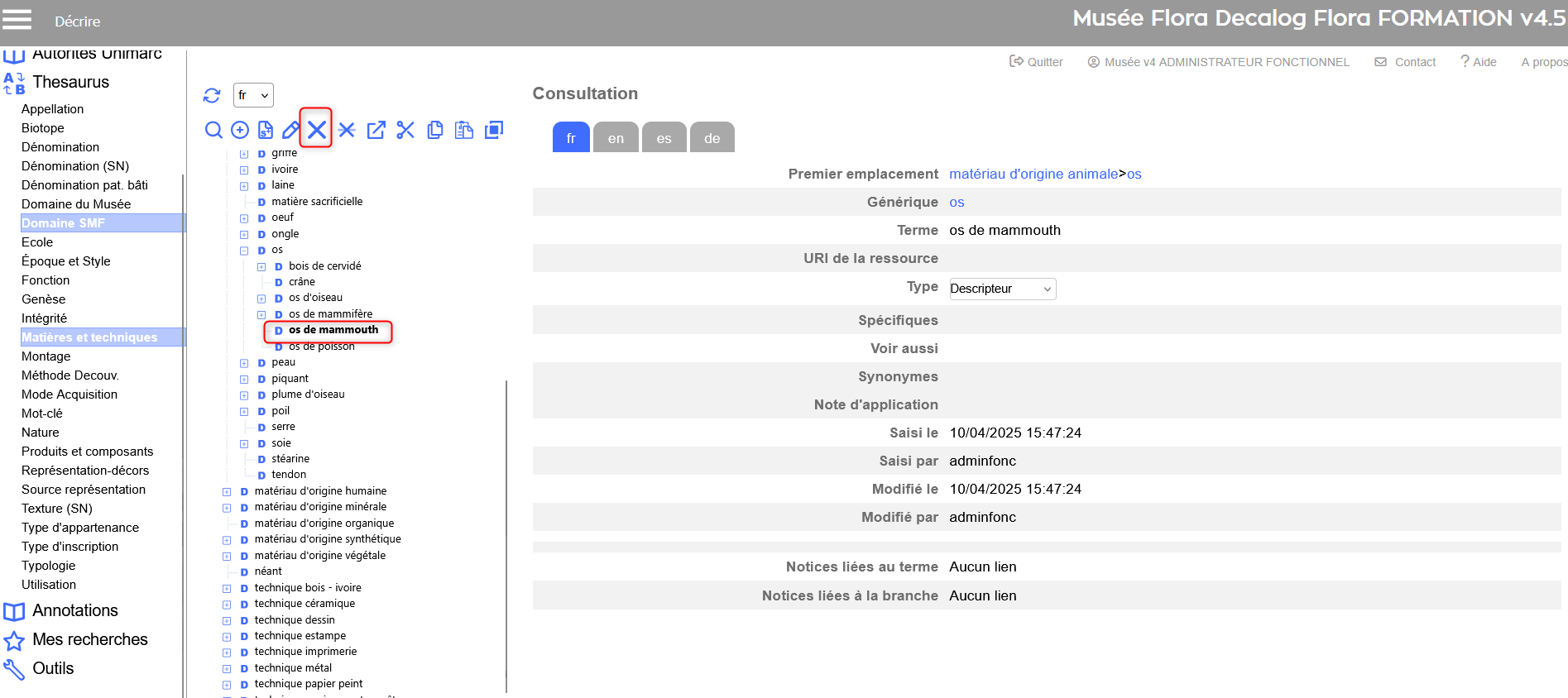Click the scissors cut icon

tap(405, 130)
